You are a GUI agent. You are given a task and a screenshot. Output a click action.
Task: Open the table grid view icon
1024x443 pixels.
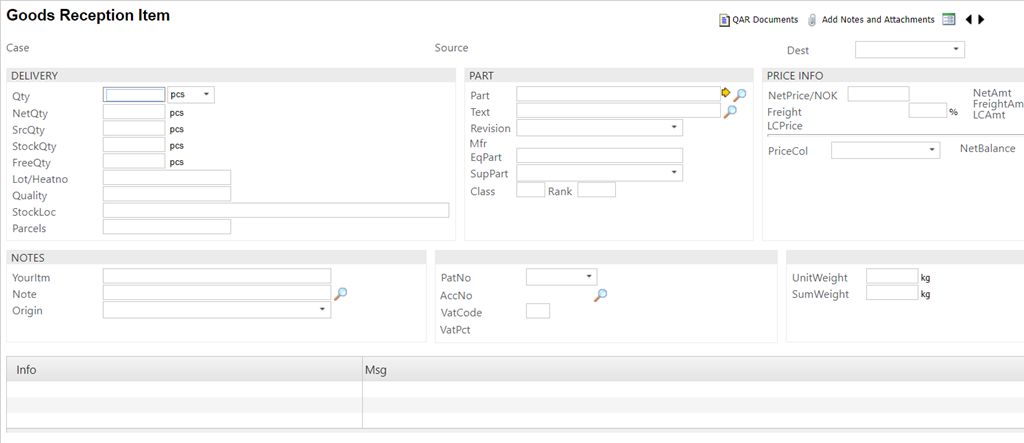[949, 19]
